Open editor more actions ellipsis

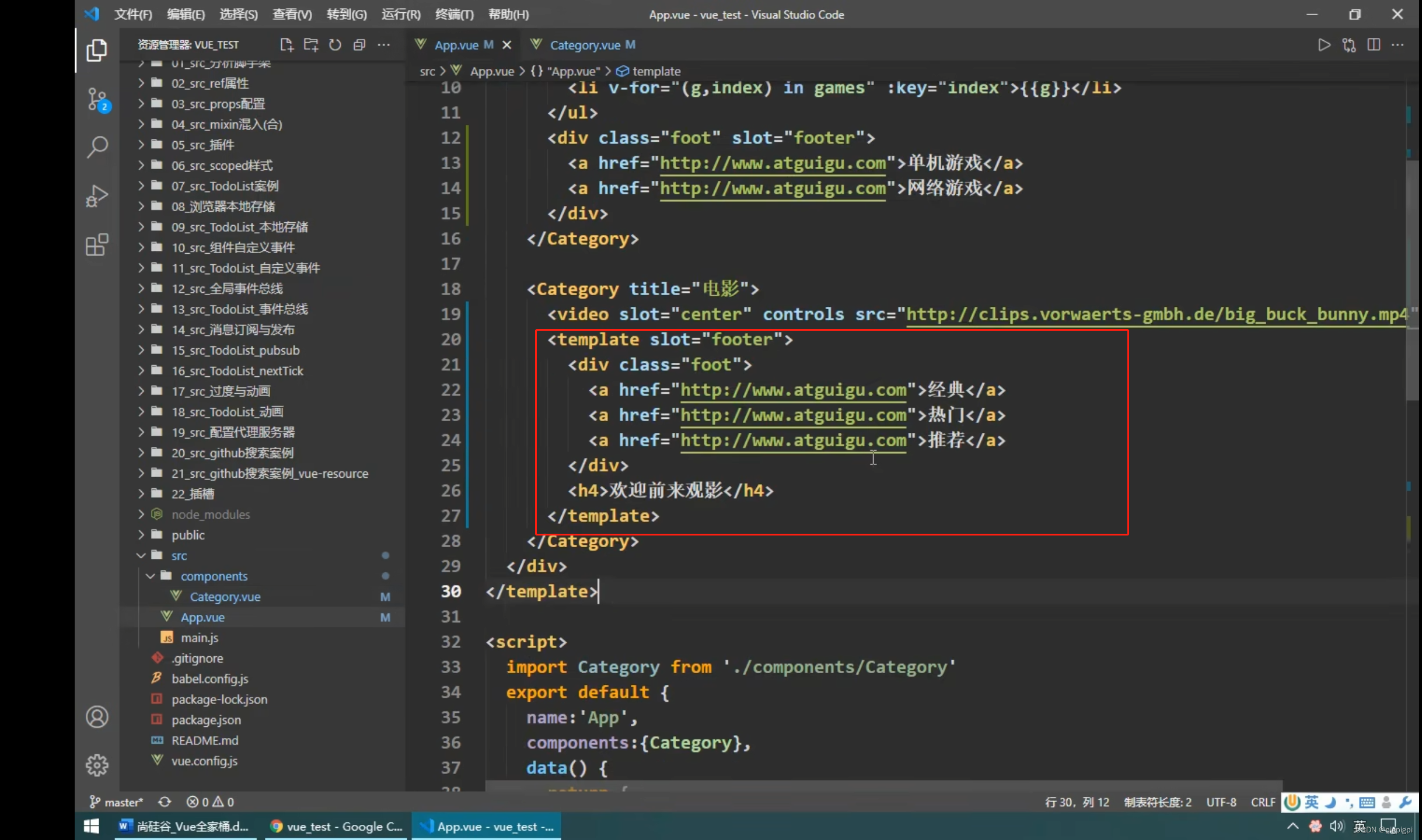(x=1397, y=45)
